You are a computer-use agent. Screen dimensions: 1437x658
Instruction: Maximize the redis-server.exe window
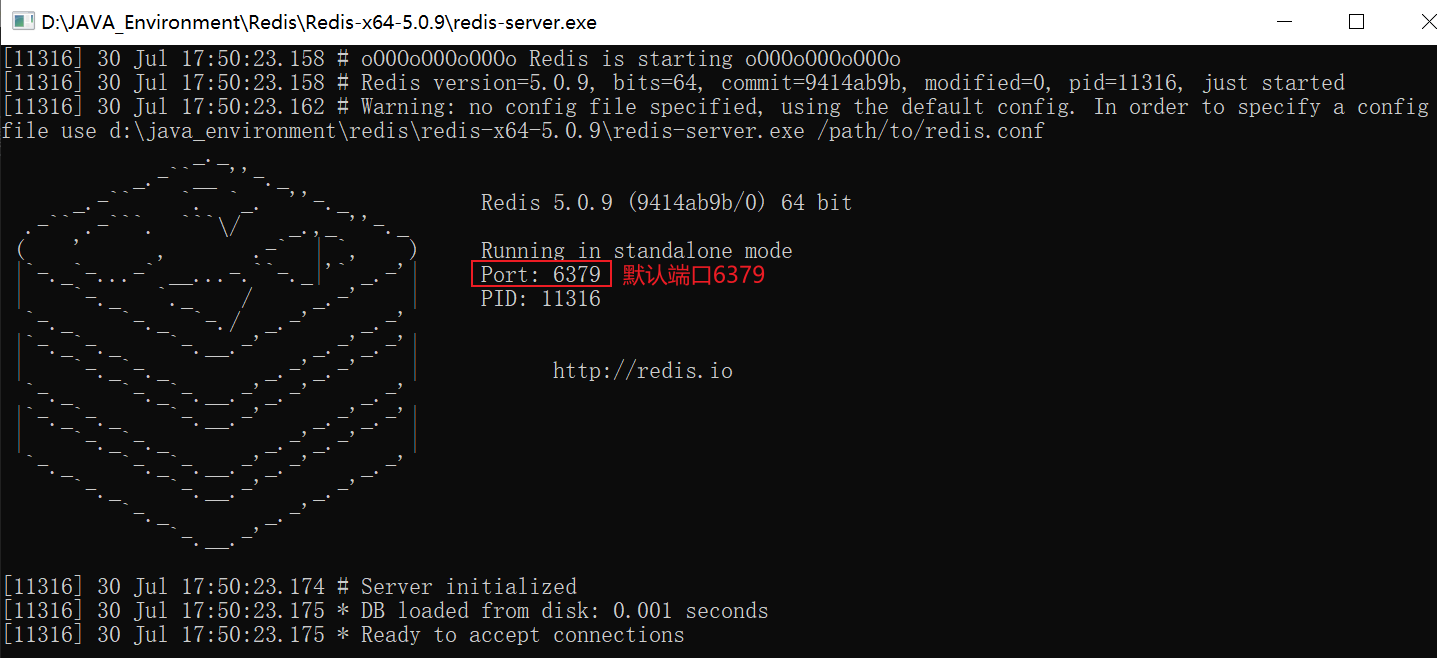1356,21
